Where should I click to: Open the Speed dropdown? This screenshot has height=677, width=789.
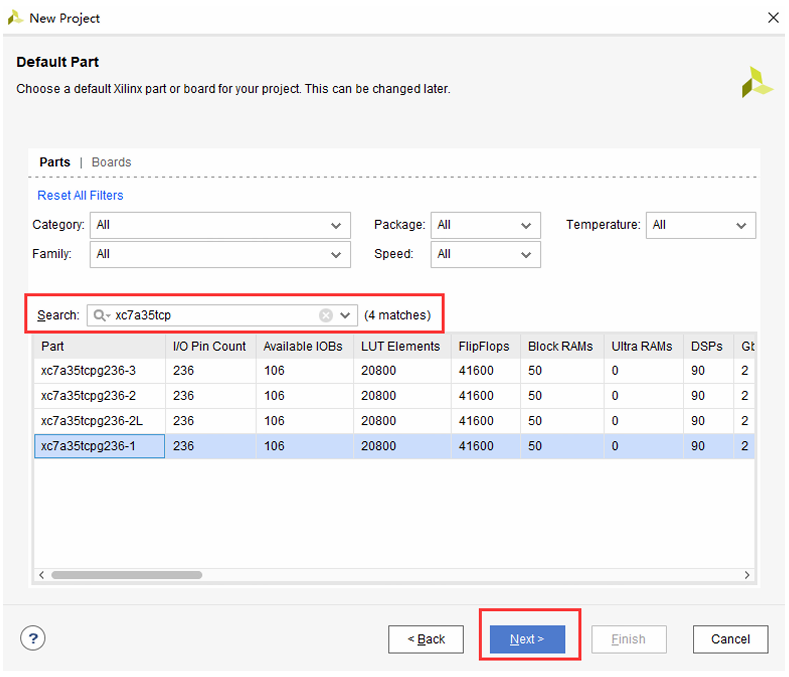[x=486, y=254]
